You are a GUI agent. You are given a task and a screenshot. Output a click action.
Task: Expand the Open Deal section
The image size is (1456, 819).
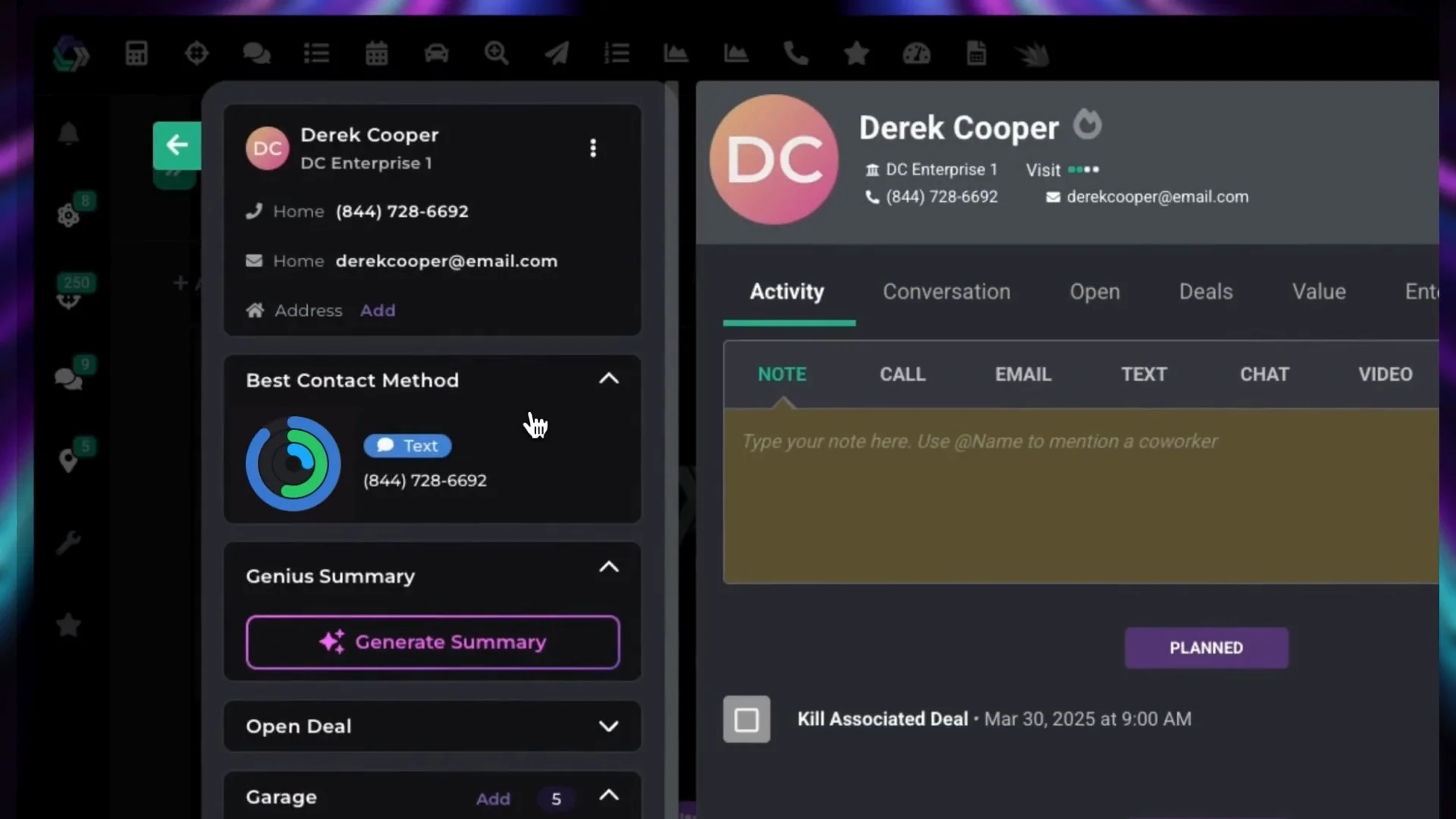[609, 726]
